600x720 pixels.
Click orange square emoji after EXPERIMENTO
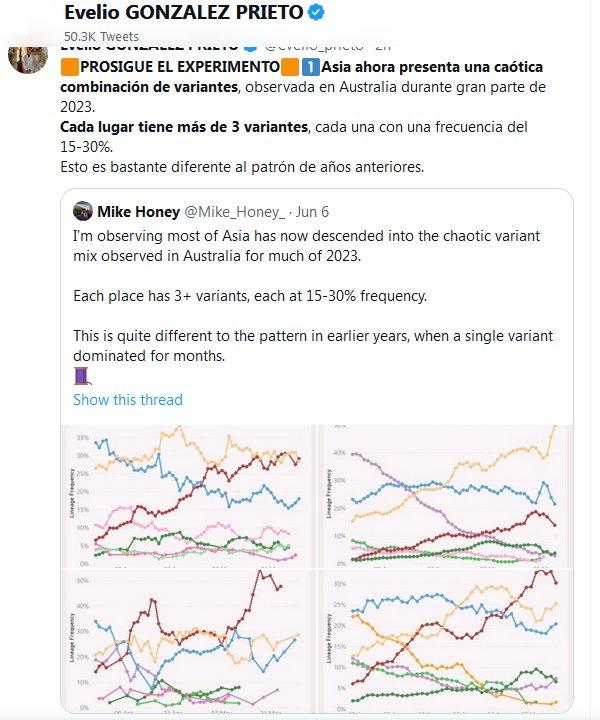tap(290, 68)
